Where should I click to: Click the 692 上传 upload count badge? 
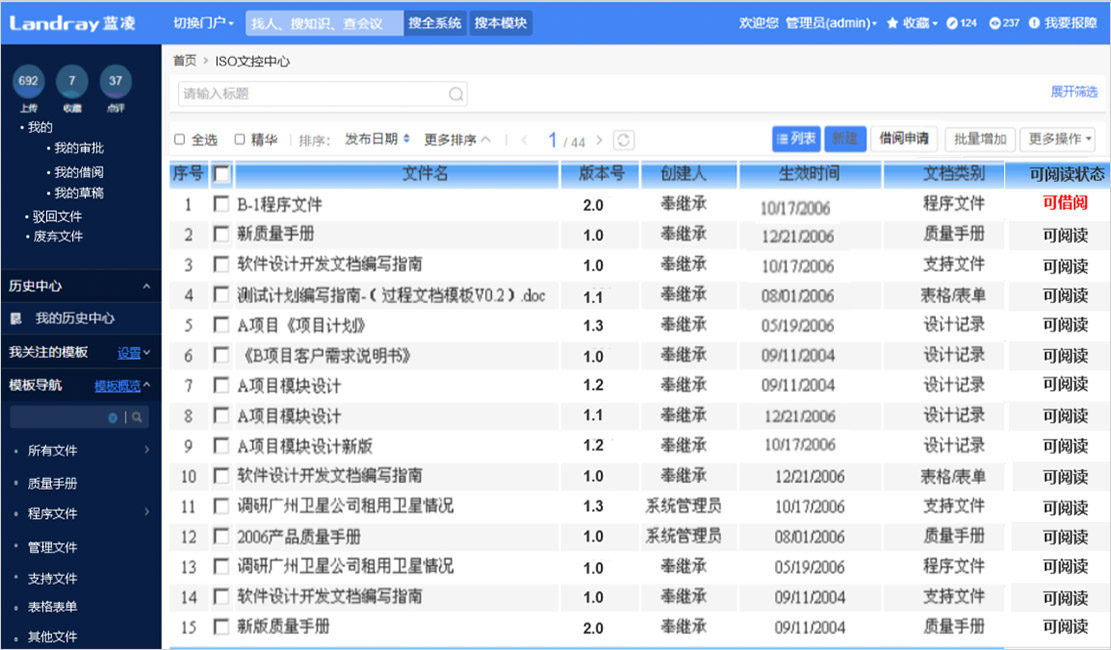(28, 82)
